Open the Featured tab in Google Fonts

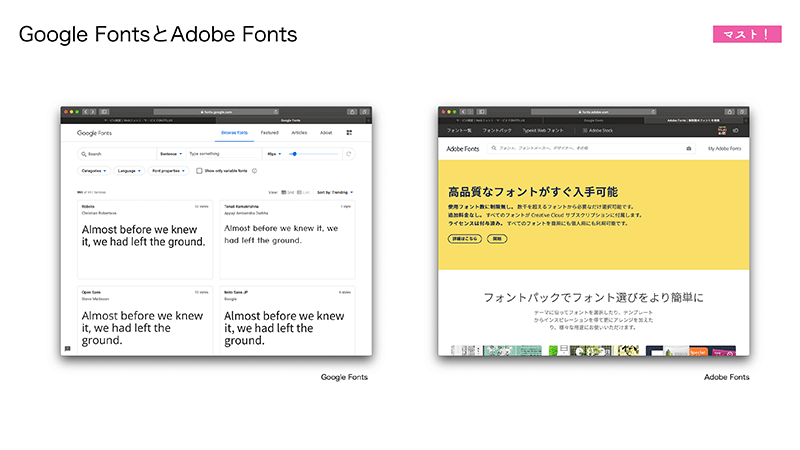269,132
